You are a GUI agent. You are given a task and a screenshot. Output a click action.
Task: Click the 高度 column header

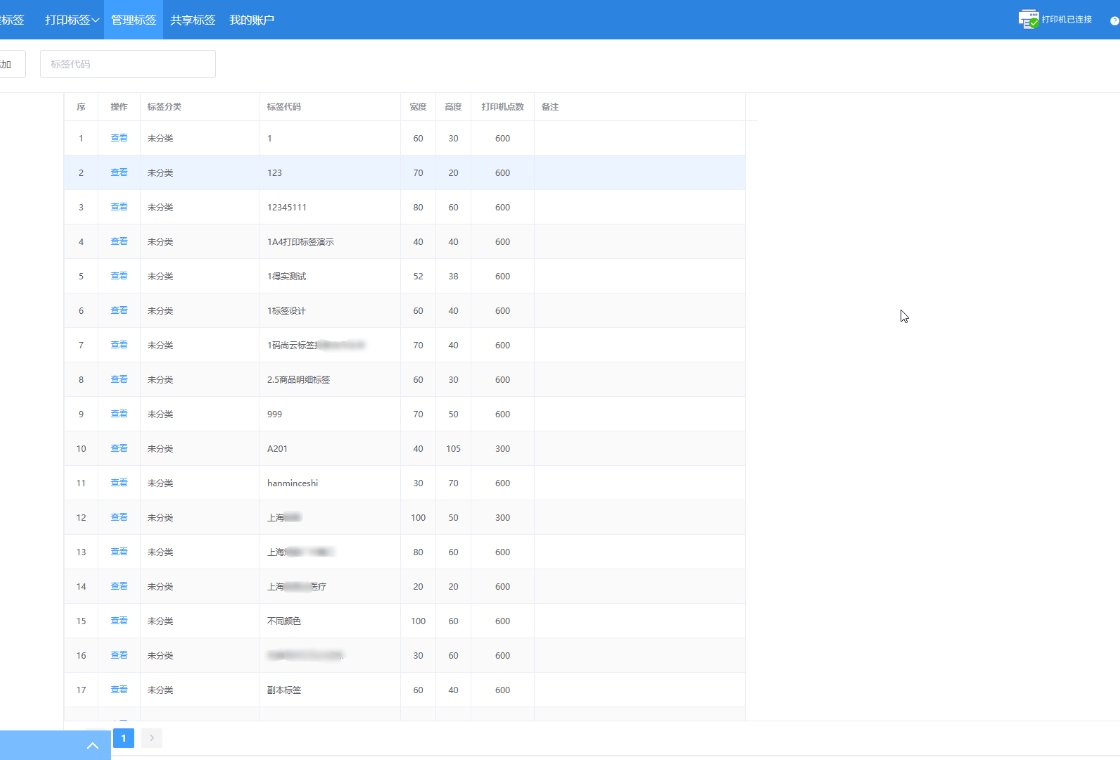point(453,106)
